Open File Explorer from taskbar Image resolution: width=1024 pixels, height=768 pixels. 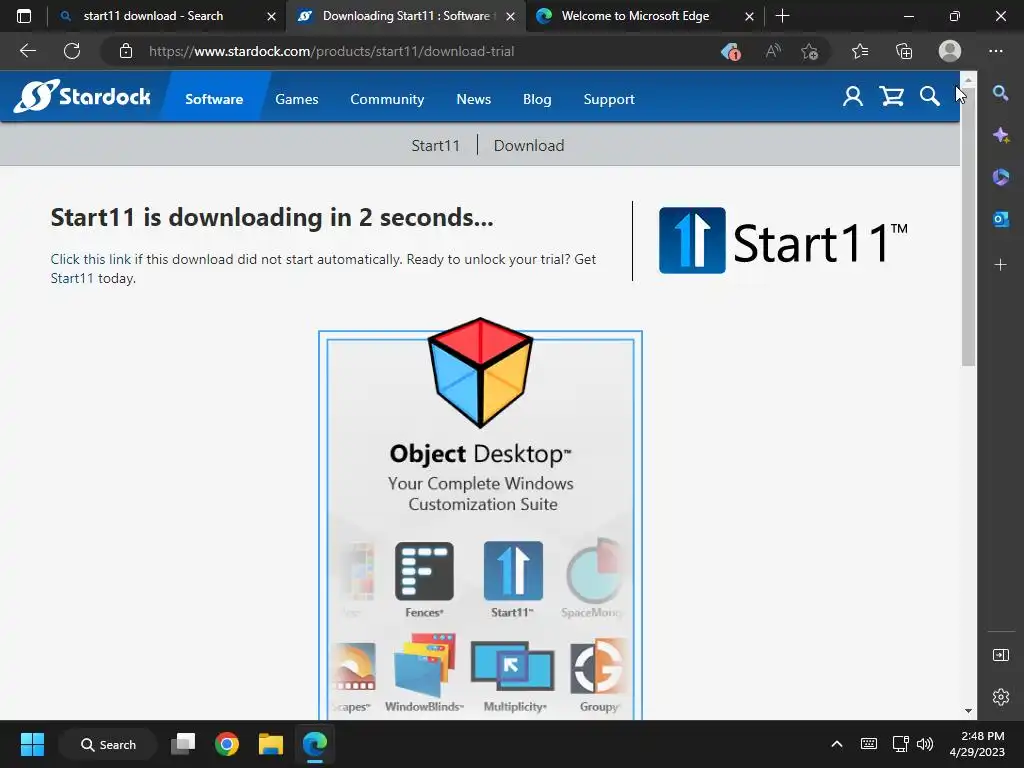tap(270, 744)
